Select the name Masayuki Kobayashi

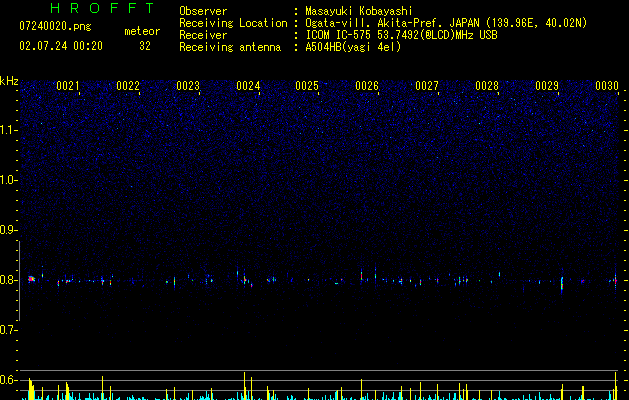(359, 11)
